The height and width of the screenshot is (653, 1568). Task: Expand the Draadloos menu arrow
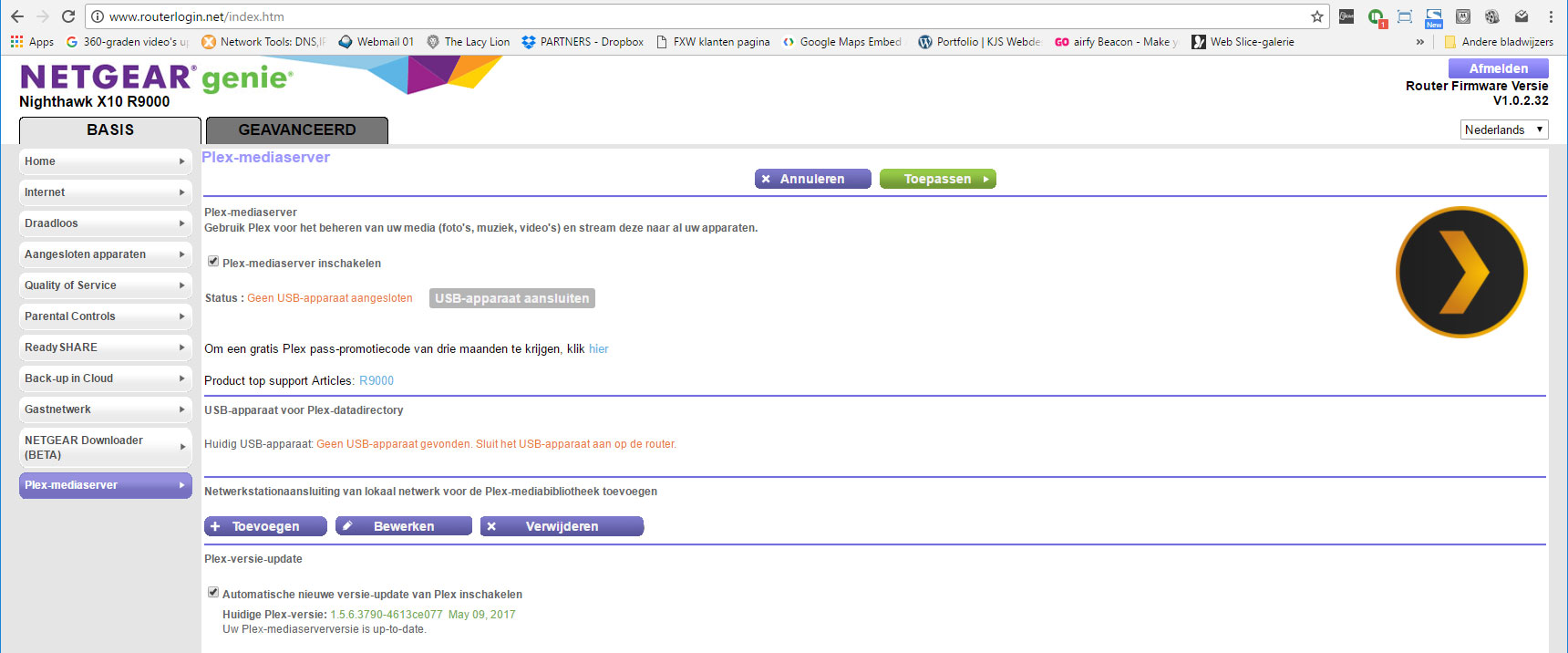coord(182,223)
